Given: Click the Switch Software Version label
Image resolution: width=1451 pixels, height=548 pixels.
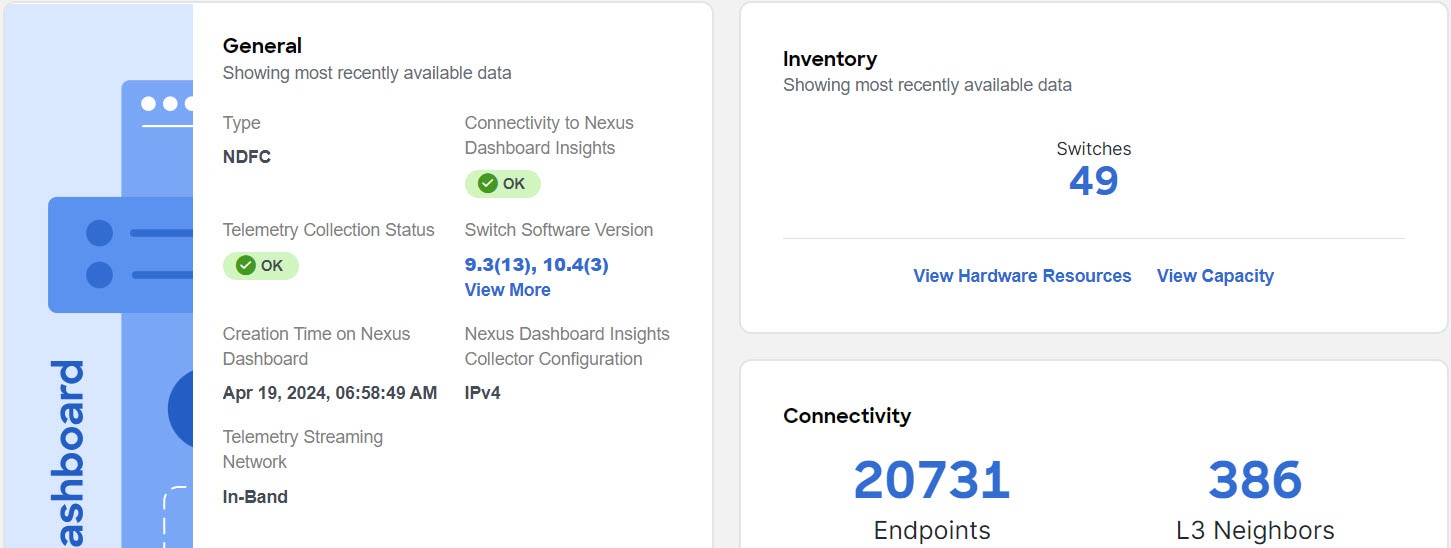Looking at the screenshot, I should (559, 230).
